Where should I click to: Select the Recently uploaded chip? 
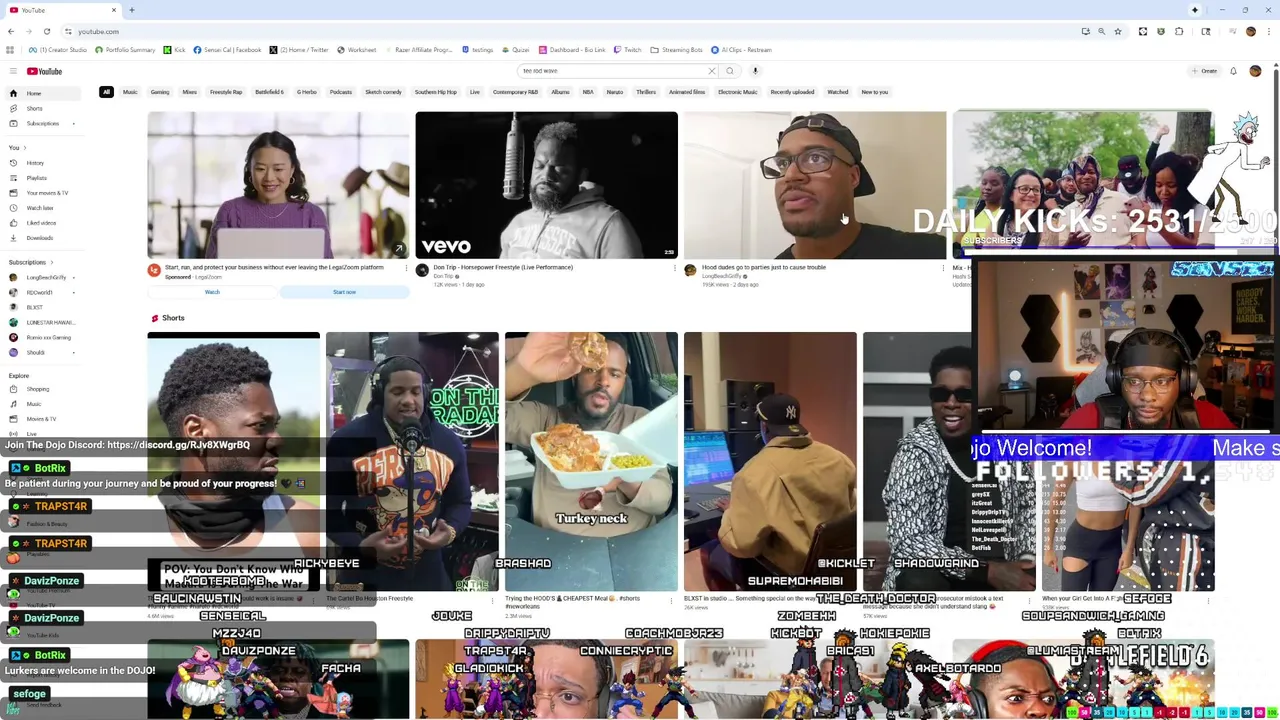coord(792,92)
